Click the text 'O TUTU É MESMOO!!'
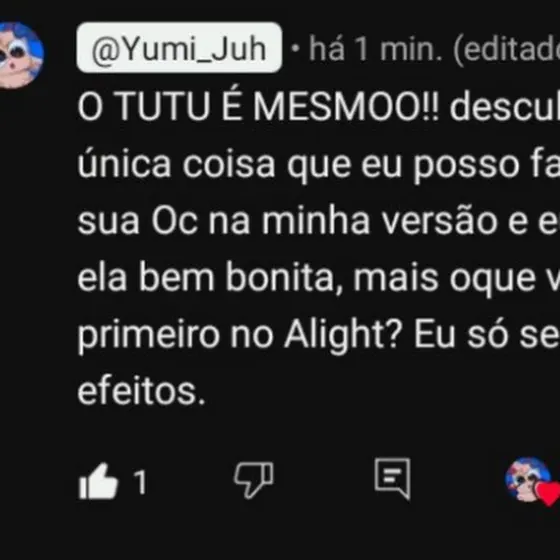This screenshot has width=560, height=560. click(258, 107)
